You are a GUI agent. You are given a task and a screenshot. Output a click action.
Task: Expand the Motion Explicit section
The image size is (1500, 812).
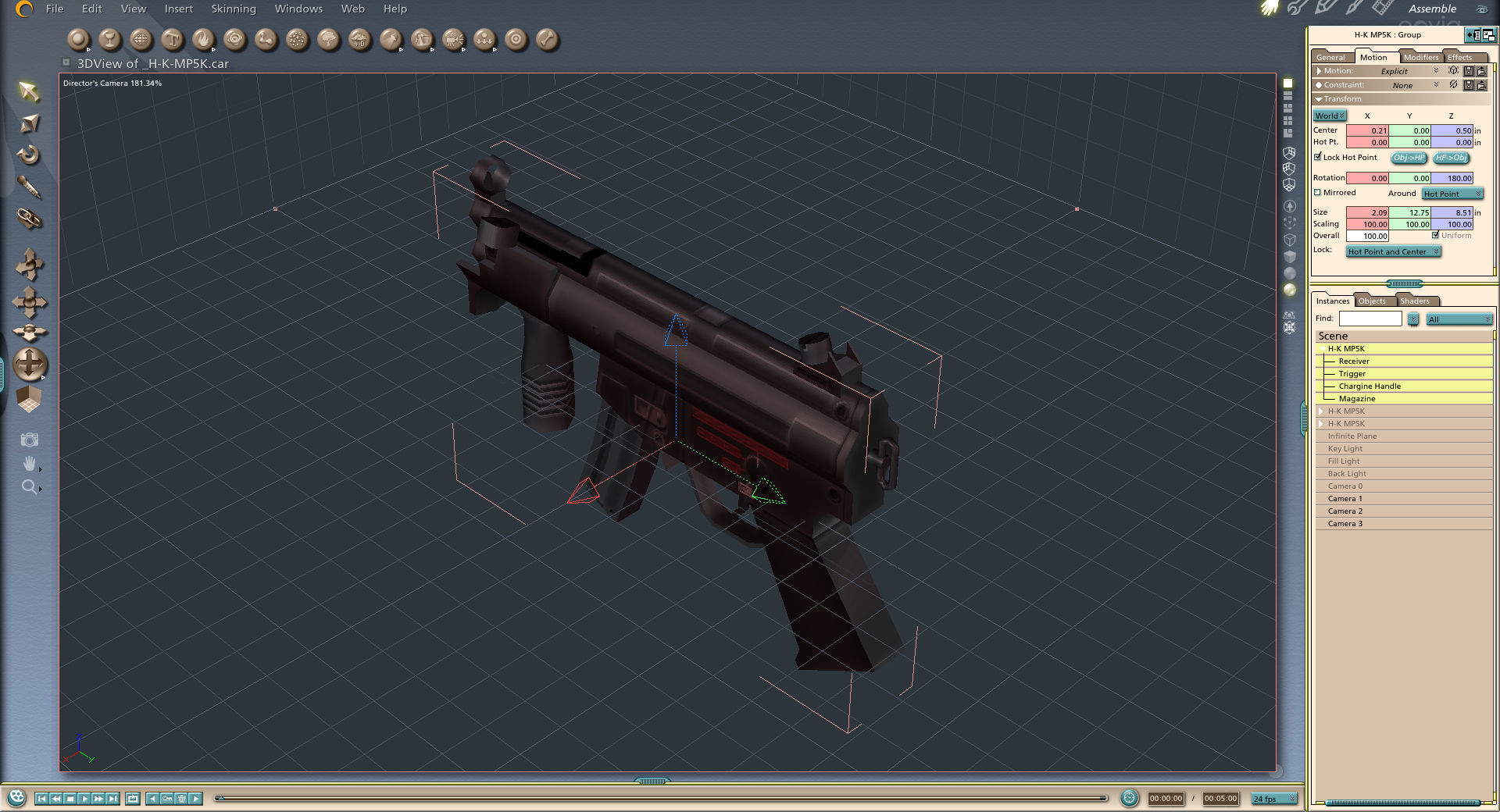pos(1320,71)
